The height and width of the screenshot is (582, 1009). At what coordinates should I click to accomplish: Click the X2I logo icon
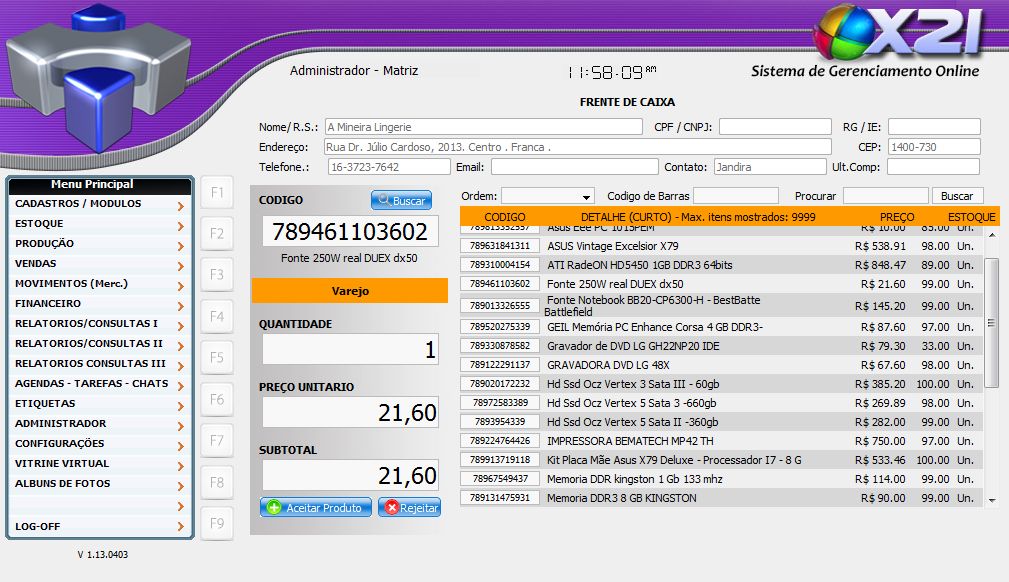[x=897, y=35]
